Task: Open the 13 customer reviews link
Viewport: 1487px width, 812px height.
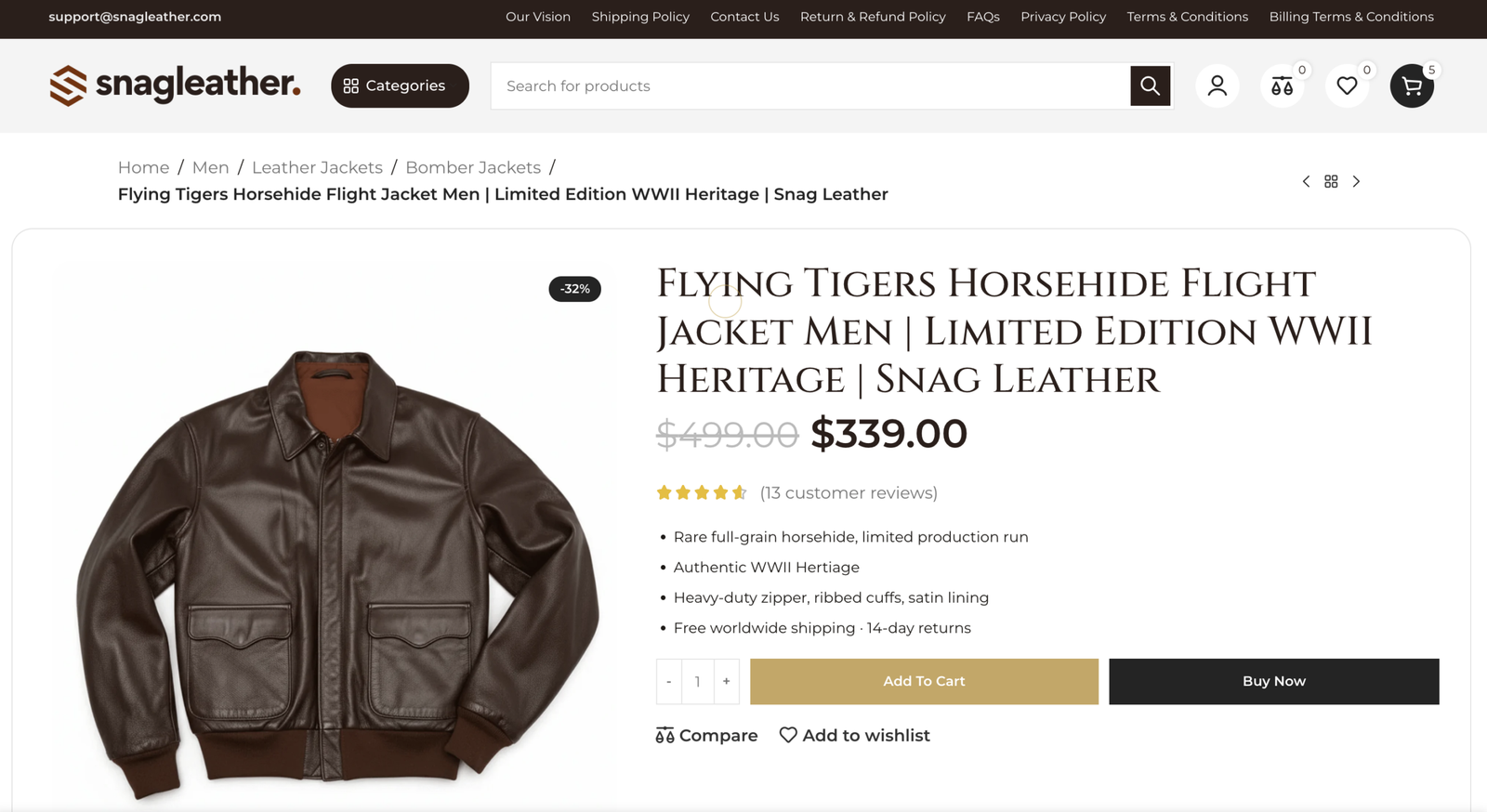Action: tap(849, 492)
